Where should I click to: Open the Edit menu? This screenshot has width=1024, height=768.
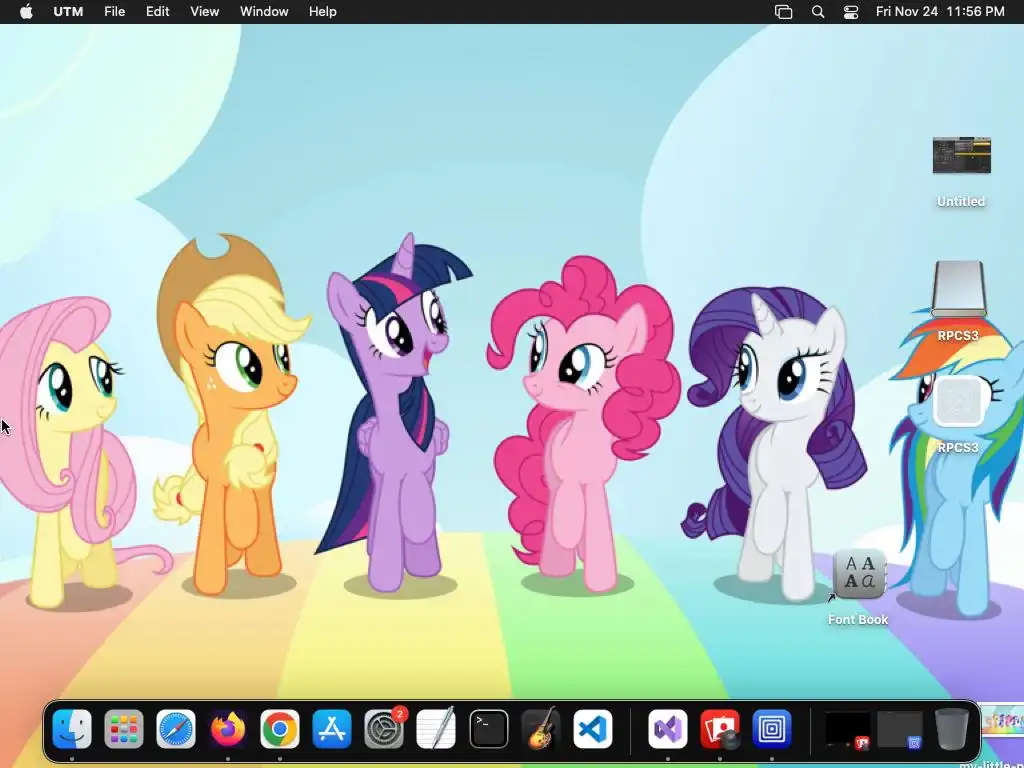tap(157, 12)
